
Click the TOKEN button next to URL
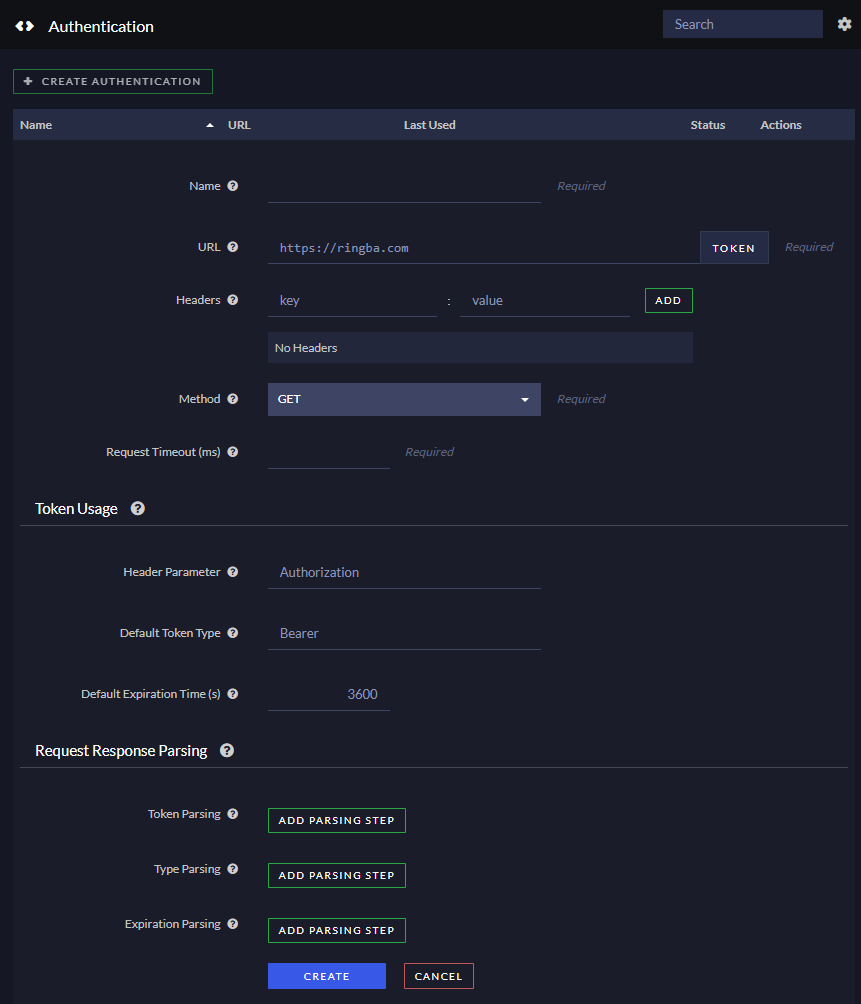point(734,248)
